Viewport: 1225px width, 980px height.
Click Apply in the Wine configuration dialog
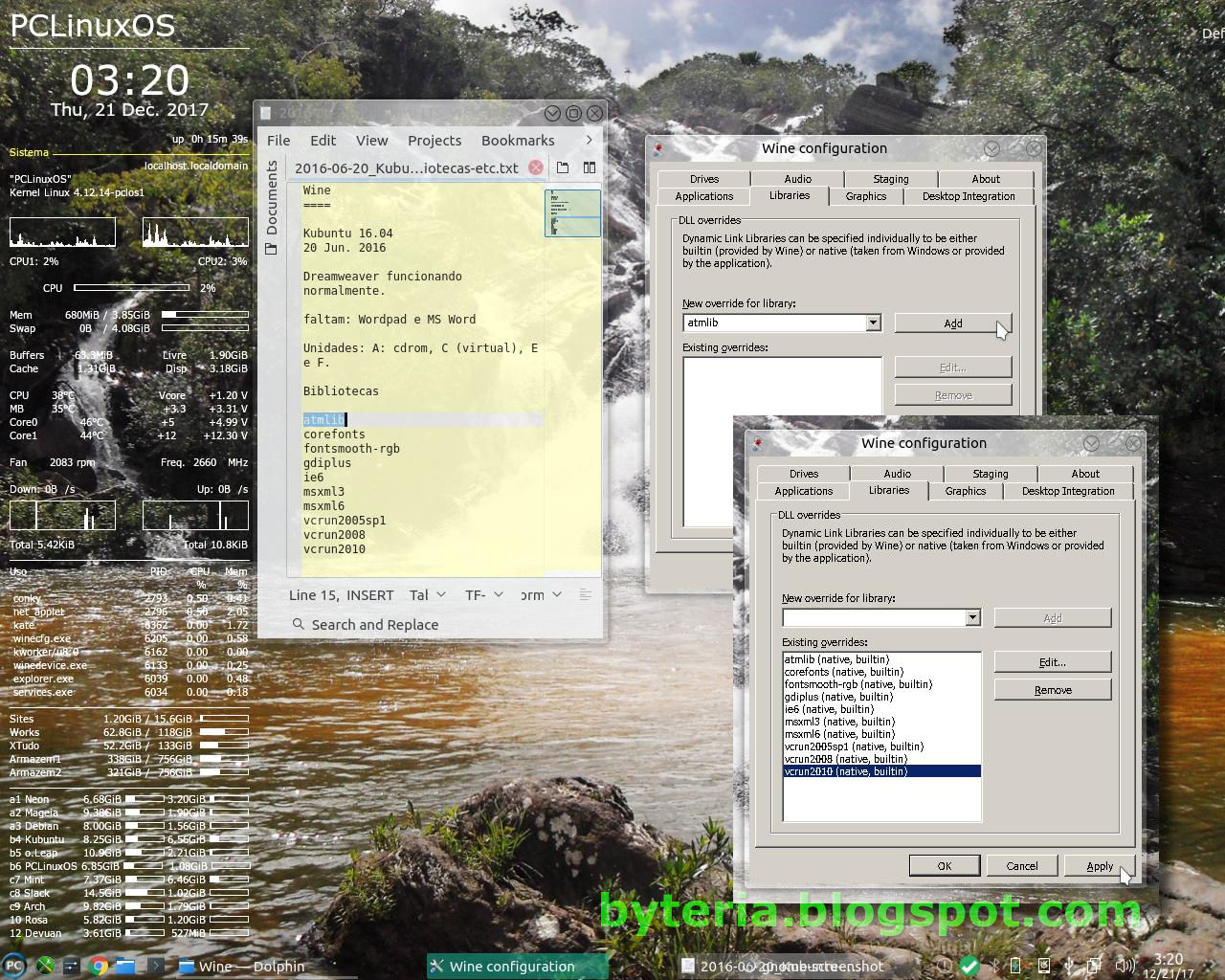coord(1098,865)
